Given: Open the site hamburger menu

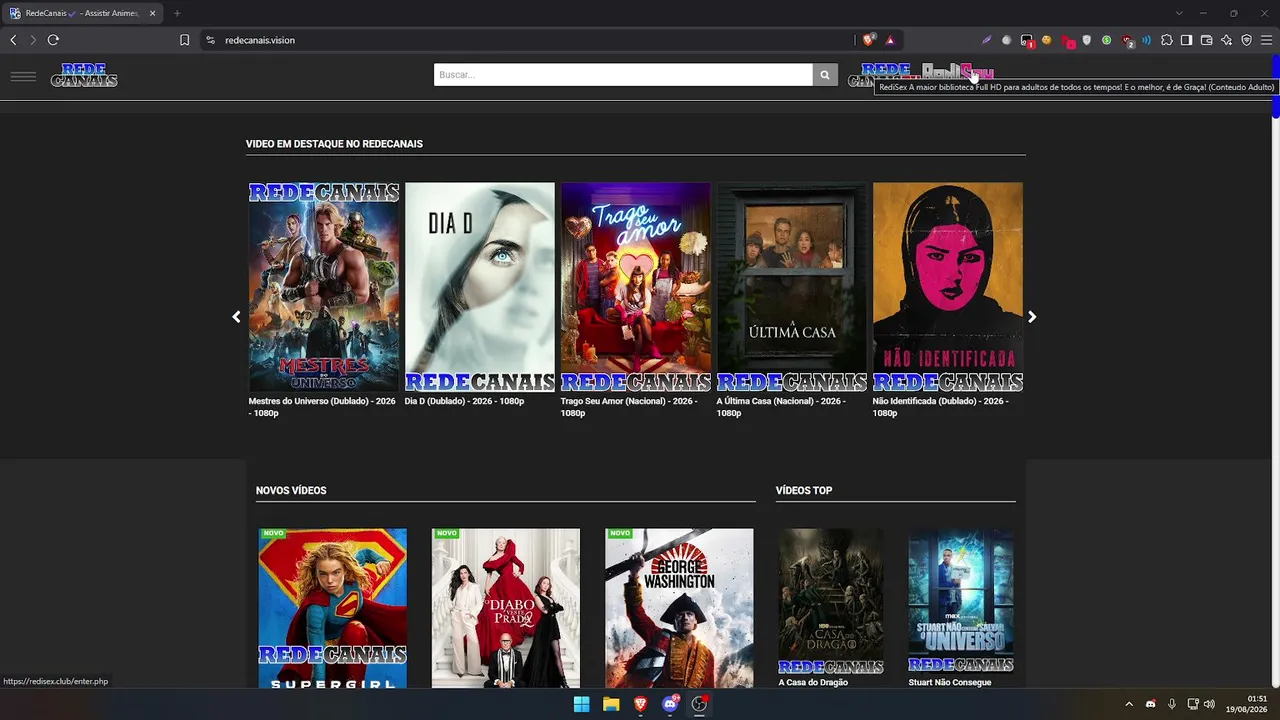Looking at the screenshot, I should pyautogui.click(x=23, y=76).
